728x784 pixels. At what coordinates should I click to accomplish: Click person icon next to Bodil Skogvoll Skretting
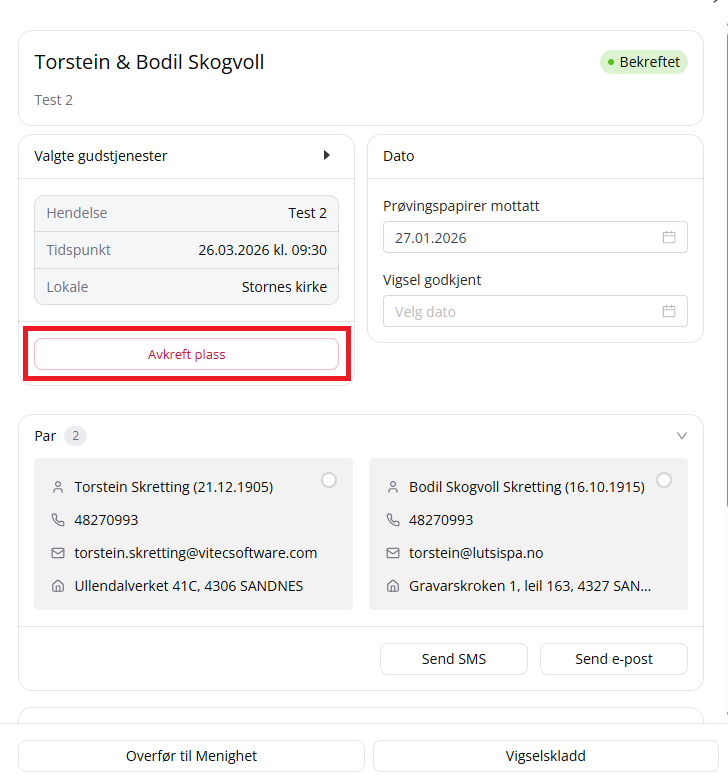pyautogui.click(x=393, y=487)
